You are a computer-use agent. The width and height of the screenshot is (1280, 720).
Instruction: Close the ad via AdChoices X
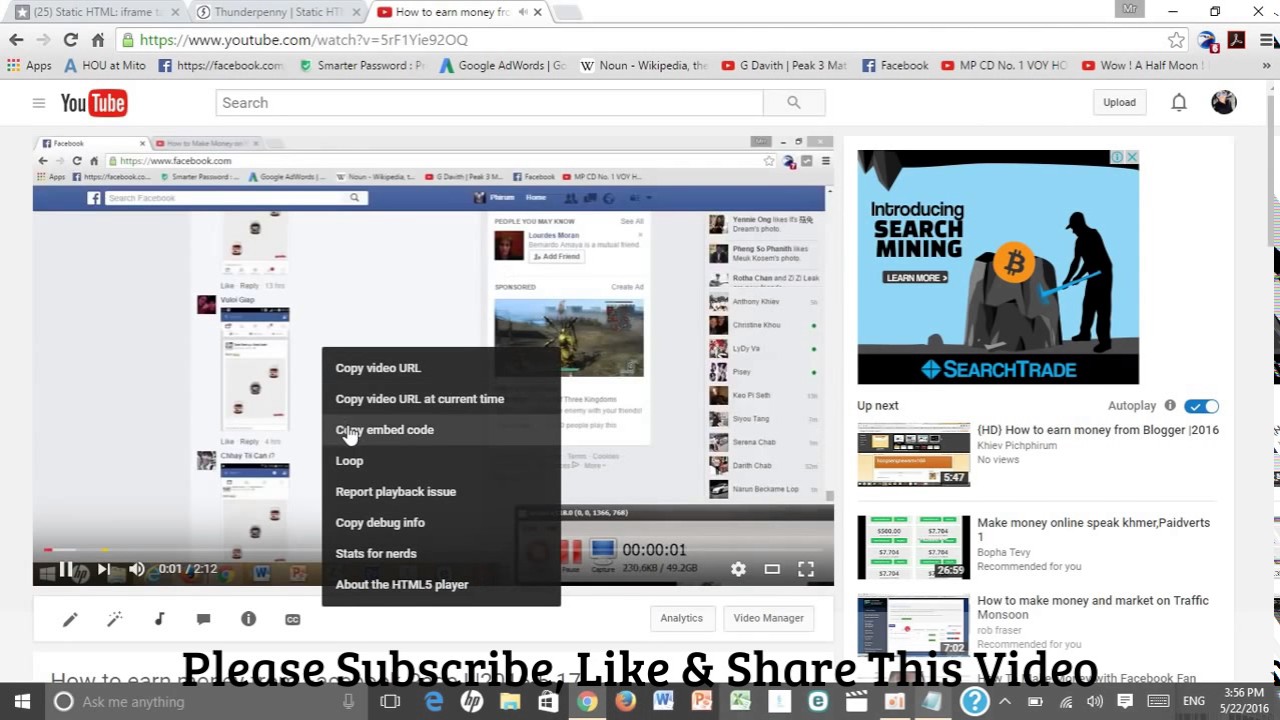(1131, 157)
